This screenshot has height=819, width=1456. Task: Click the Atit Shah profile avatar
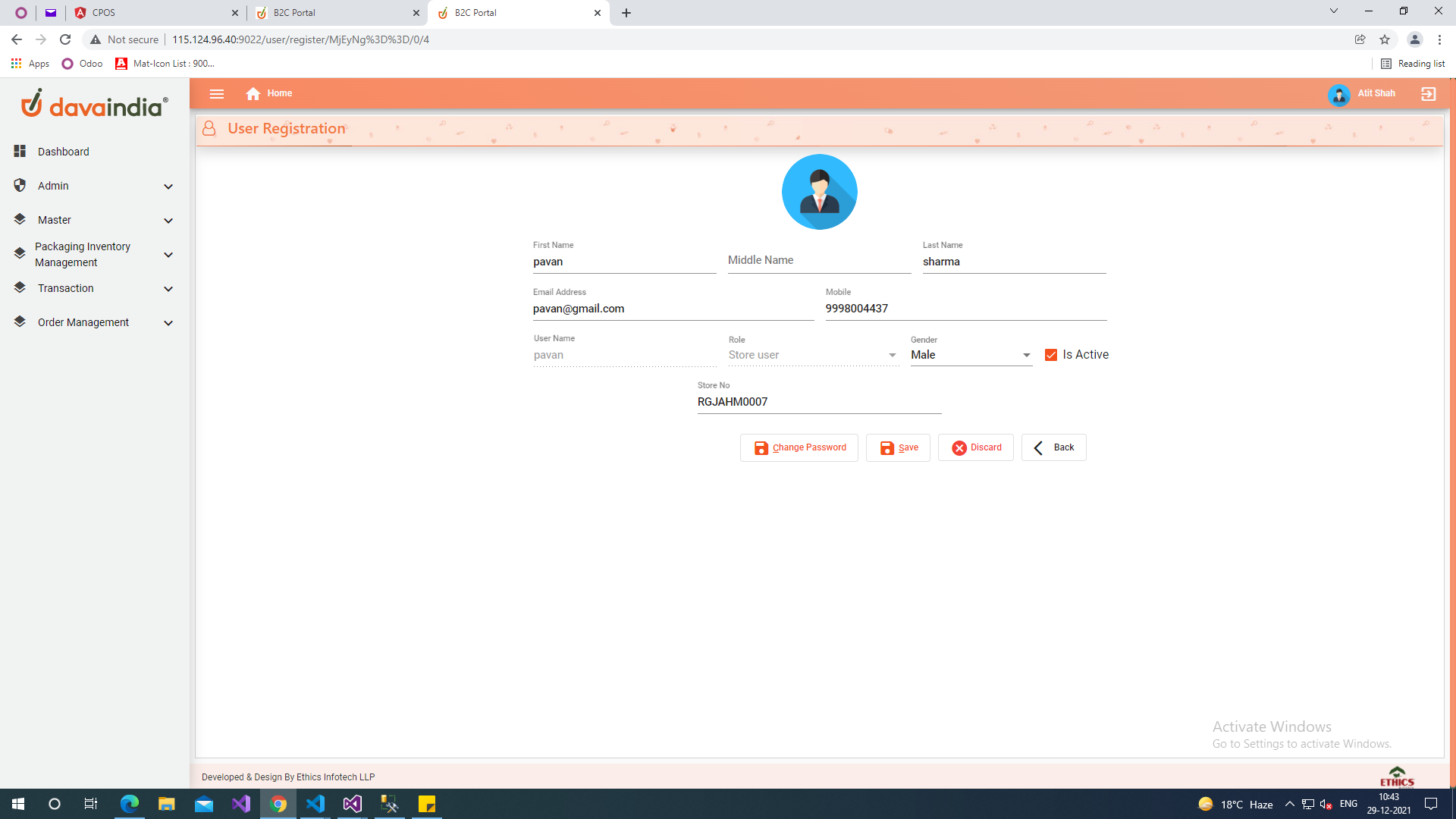point(1338,95)
